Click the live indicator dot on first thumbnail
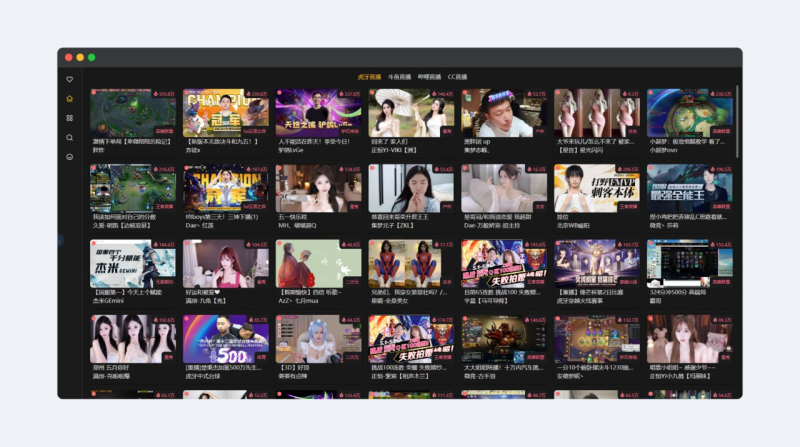This screenshot has width=800, height=447. [94, 94]
